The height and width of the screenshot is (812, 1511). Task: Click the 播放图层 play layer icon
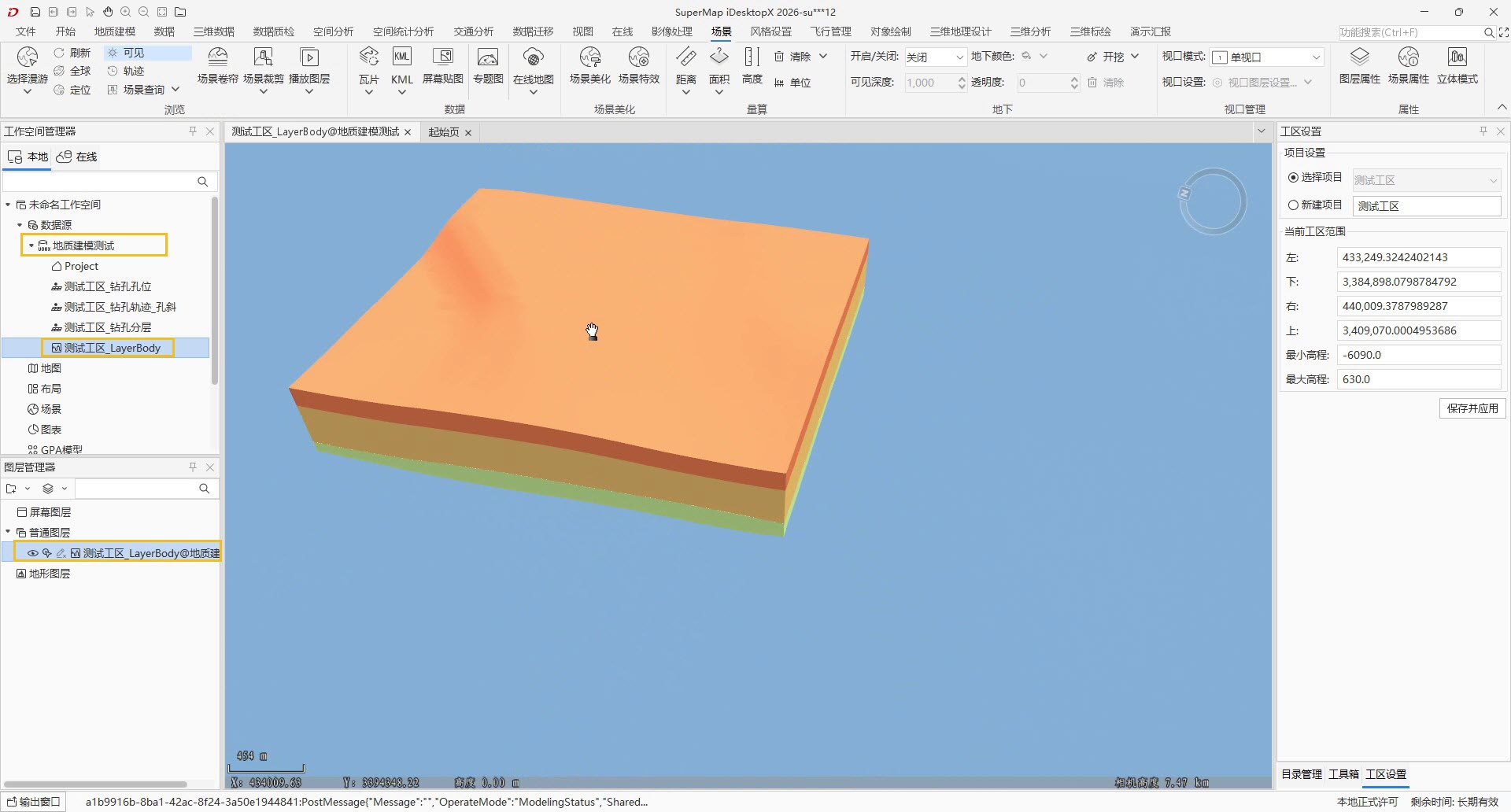(309, 57)
